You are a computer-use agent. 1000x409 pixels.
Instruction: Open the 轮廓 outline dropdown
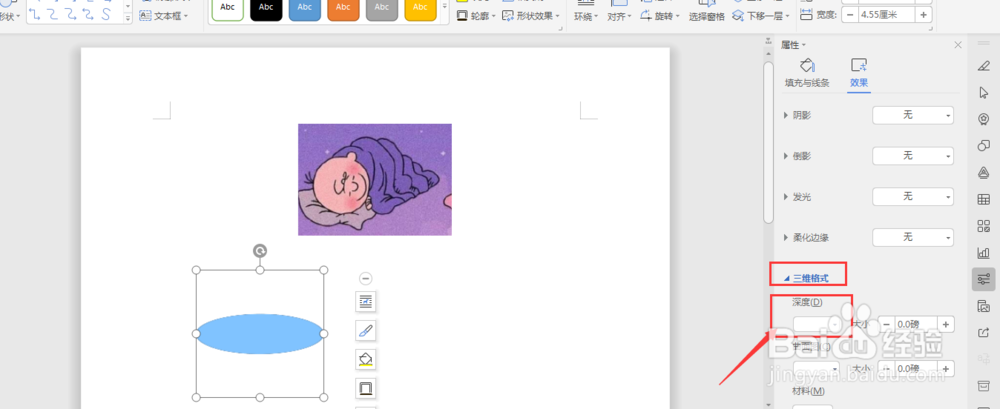[477, 16]
